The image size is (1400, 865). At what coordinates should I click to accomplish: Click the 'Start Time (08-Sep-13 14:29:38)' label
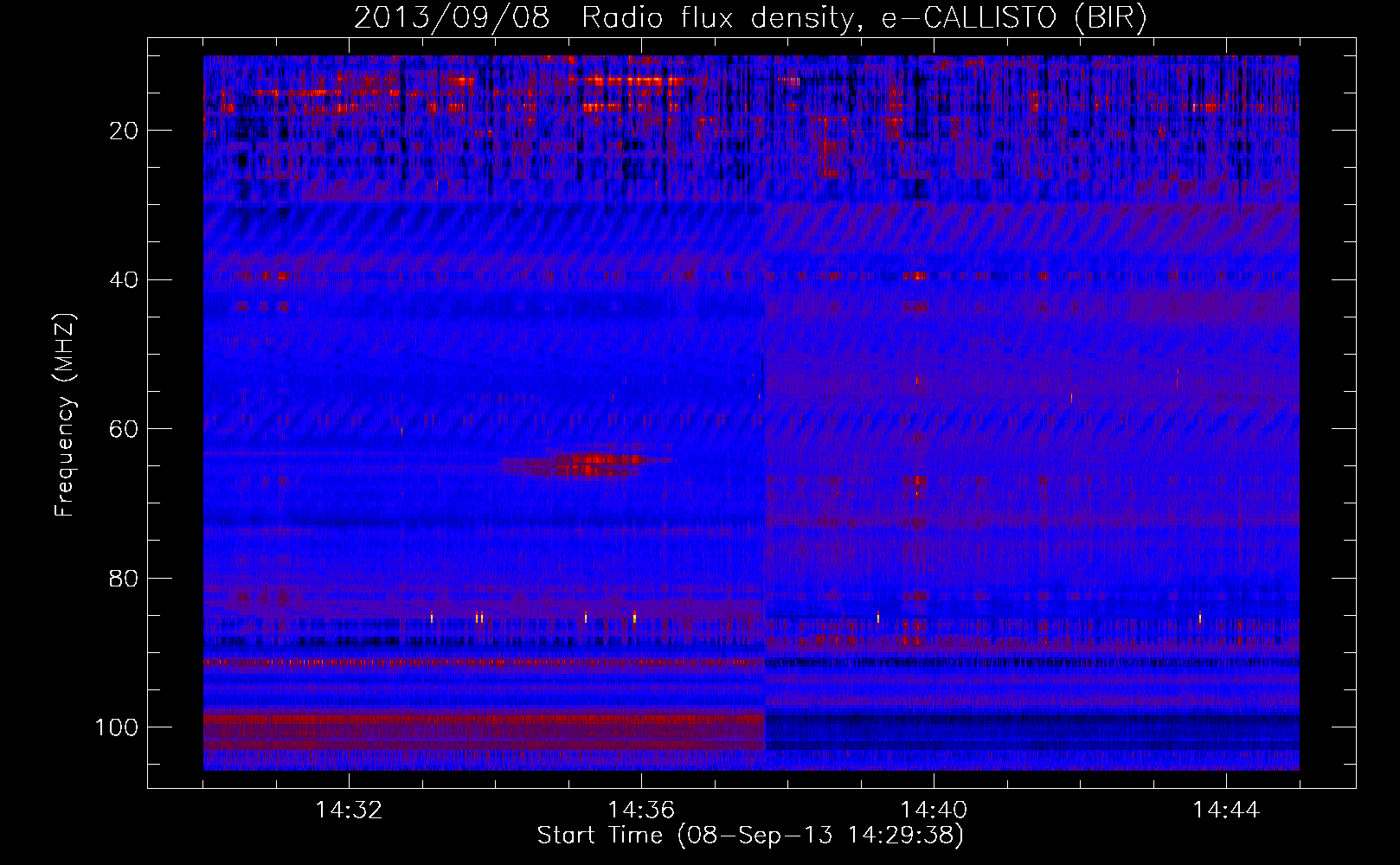pyautogui.click(x=750, y=836)
